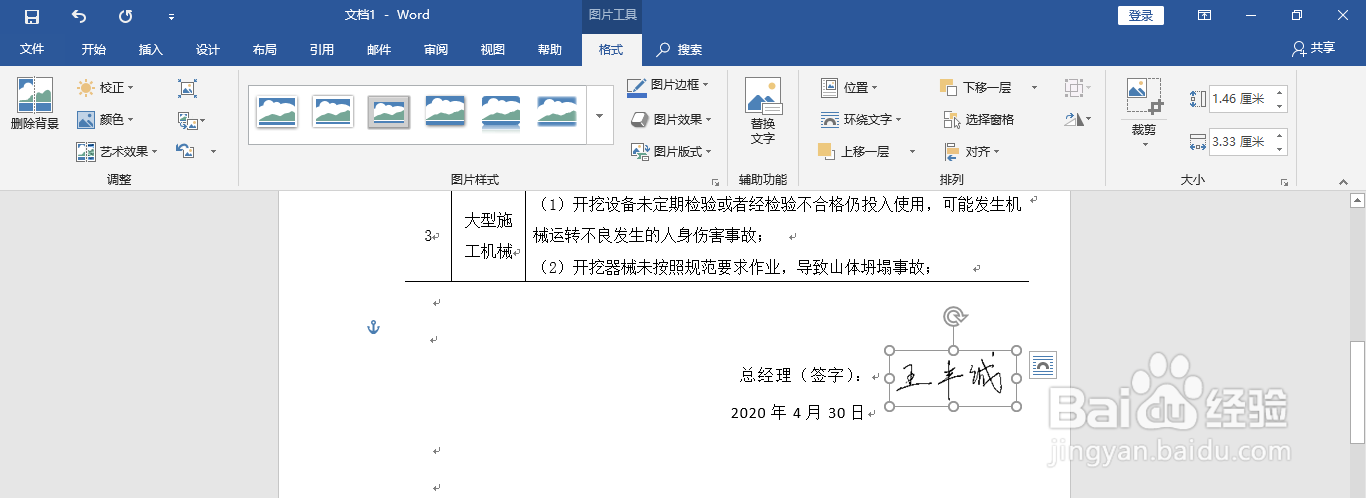
Task: Click the Change Picture icon
Action: [187, 120]
